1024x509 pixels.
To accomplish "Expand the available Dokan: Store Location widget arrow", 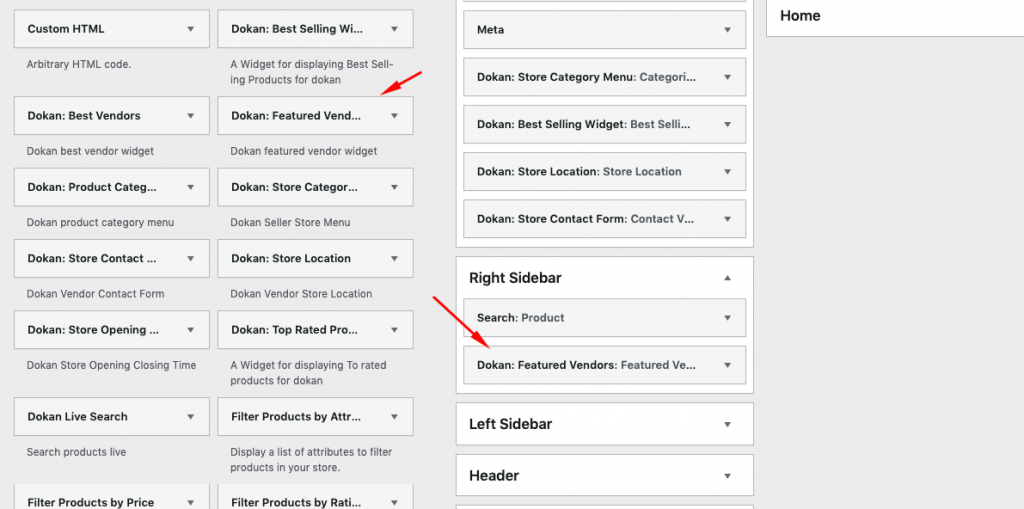I will (394, 258).
